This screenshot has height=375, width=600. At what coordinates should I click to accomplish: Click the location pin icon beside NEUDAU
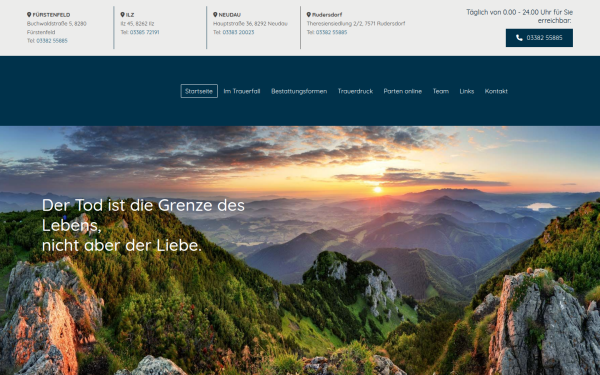(x=215, y=15)
